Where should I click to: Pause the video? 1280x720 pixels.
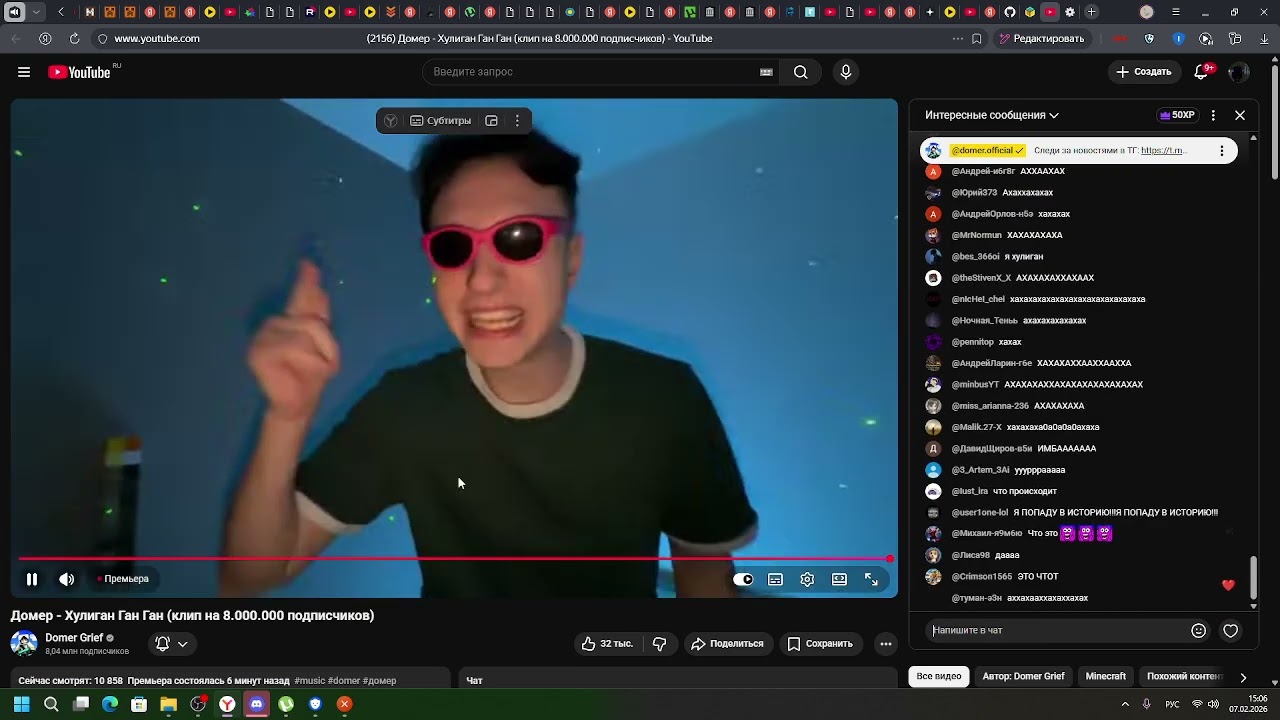[32, 579]
